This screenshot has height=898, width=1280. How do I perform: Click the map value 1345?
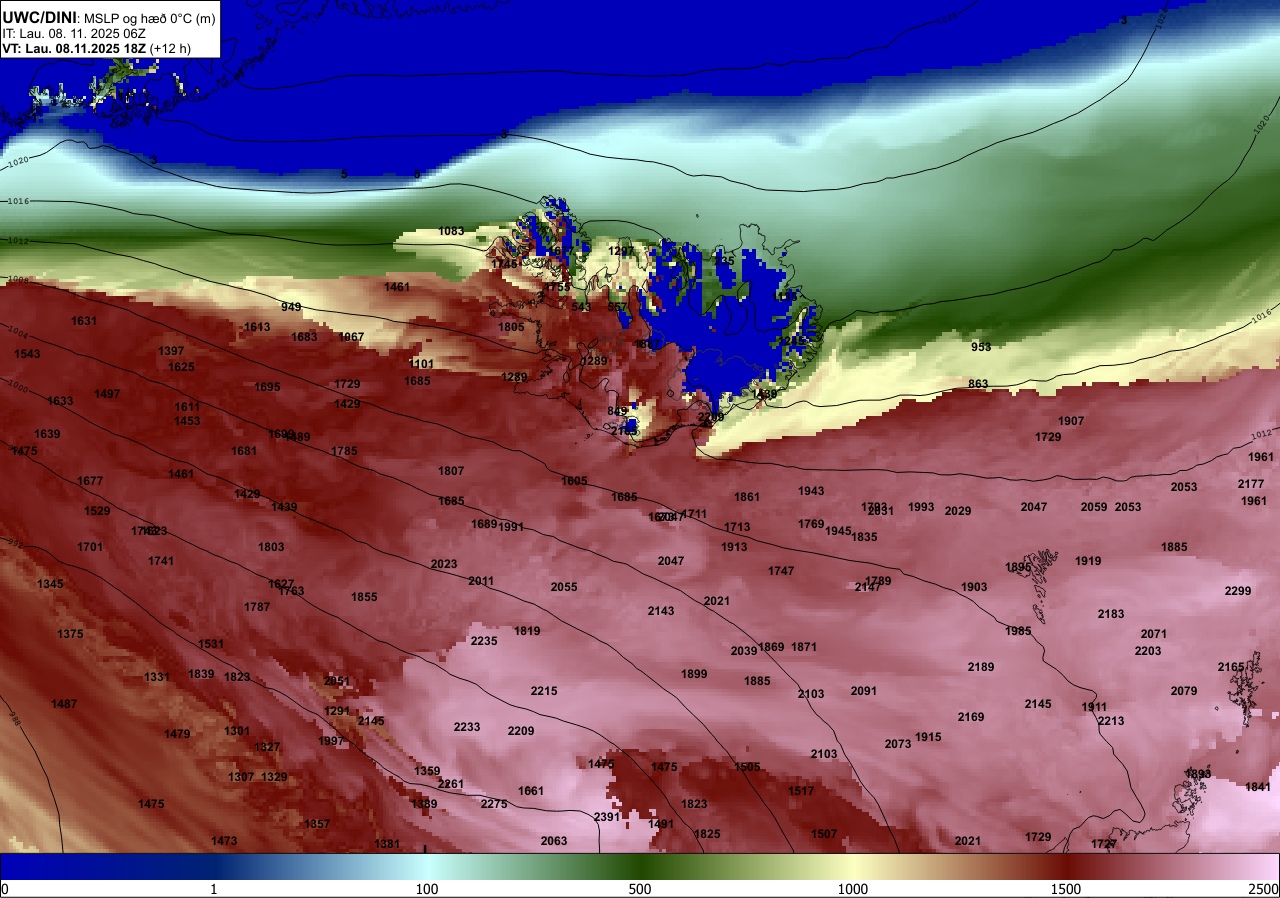click(x=50, y=584)
